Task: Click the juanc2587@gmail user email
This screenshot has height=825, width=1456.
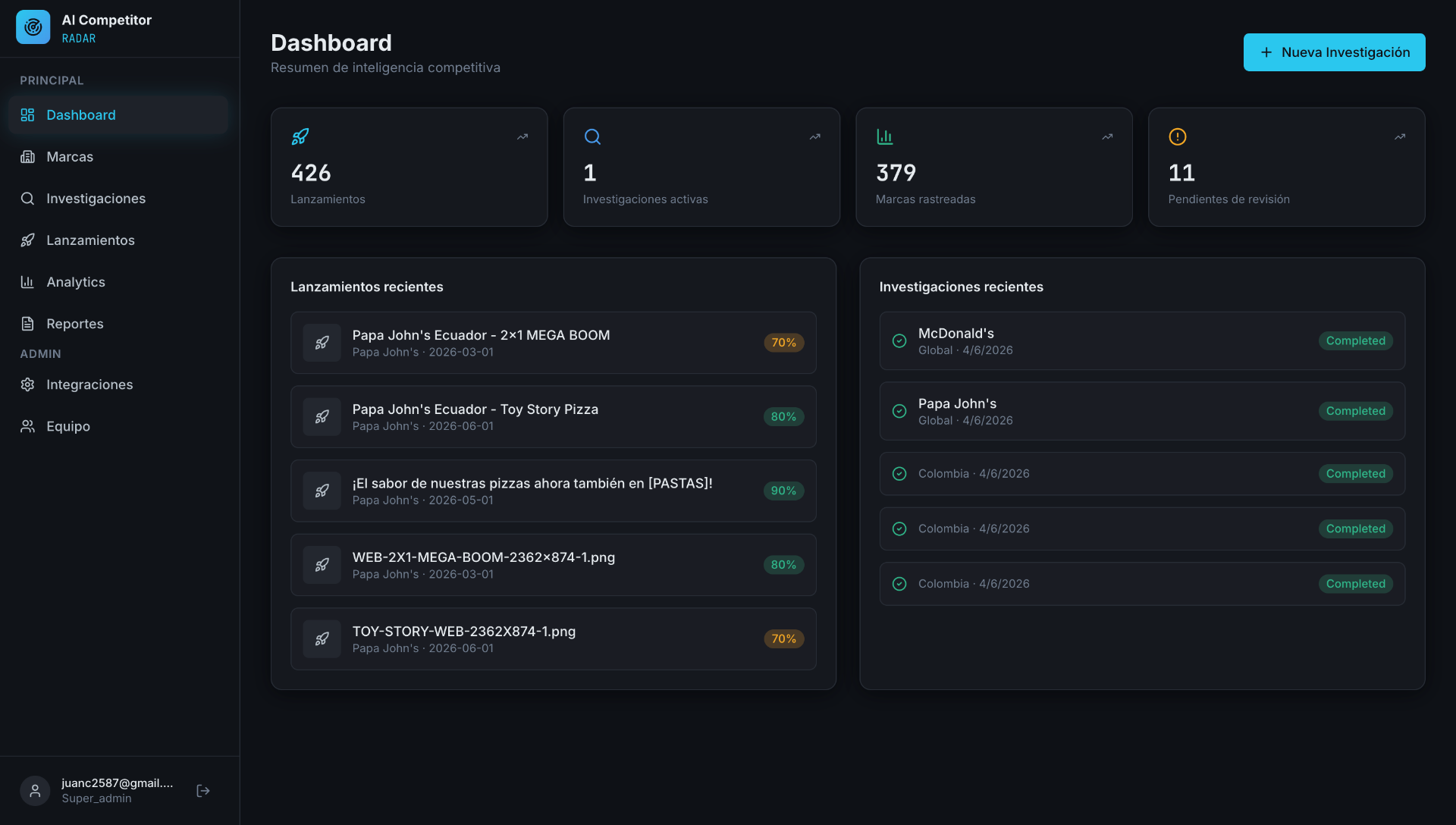Action: [118, 783]
